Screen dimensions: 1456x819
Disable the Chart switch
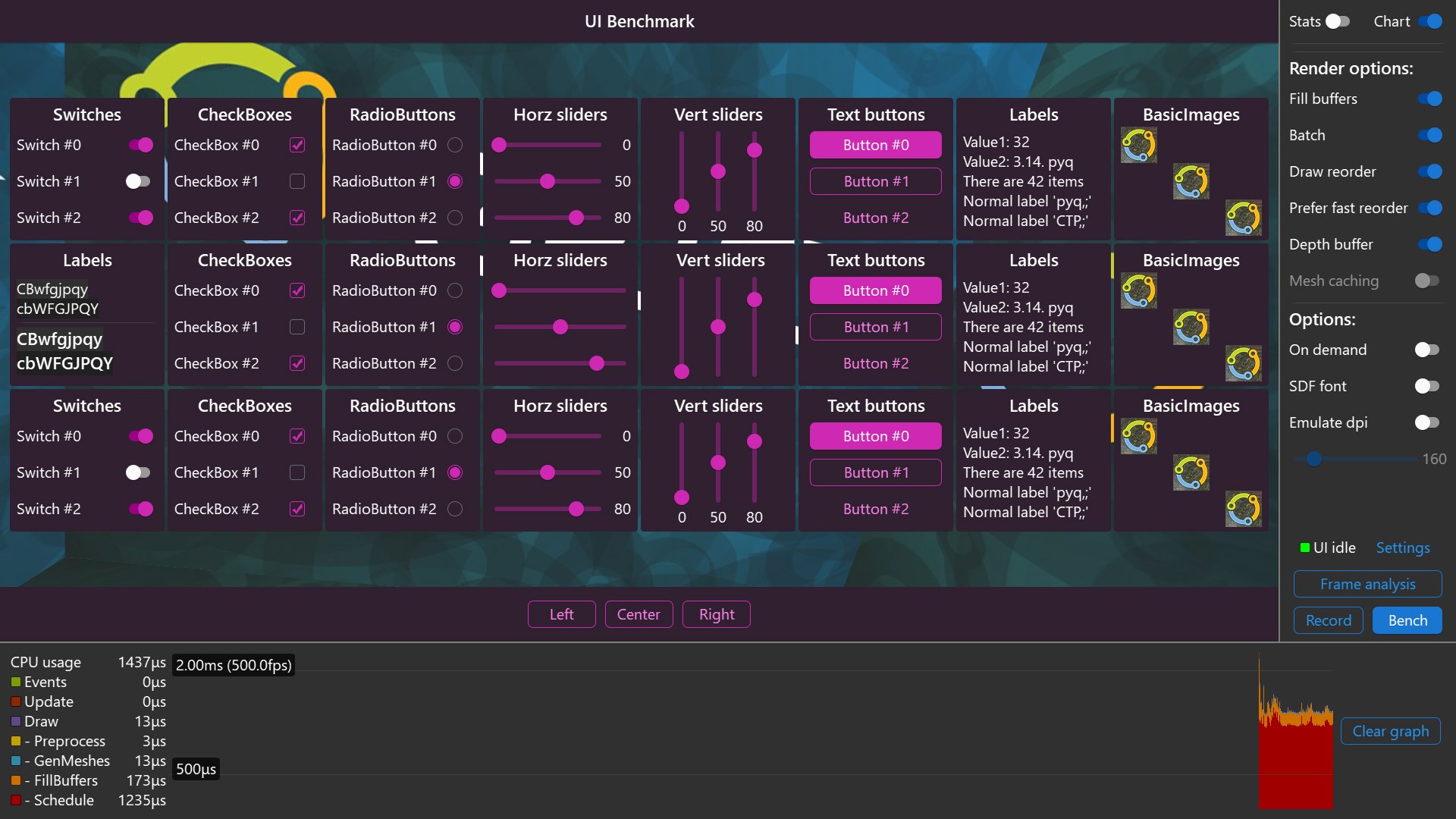(1429, 21)
